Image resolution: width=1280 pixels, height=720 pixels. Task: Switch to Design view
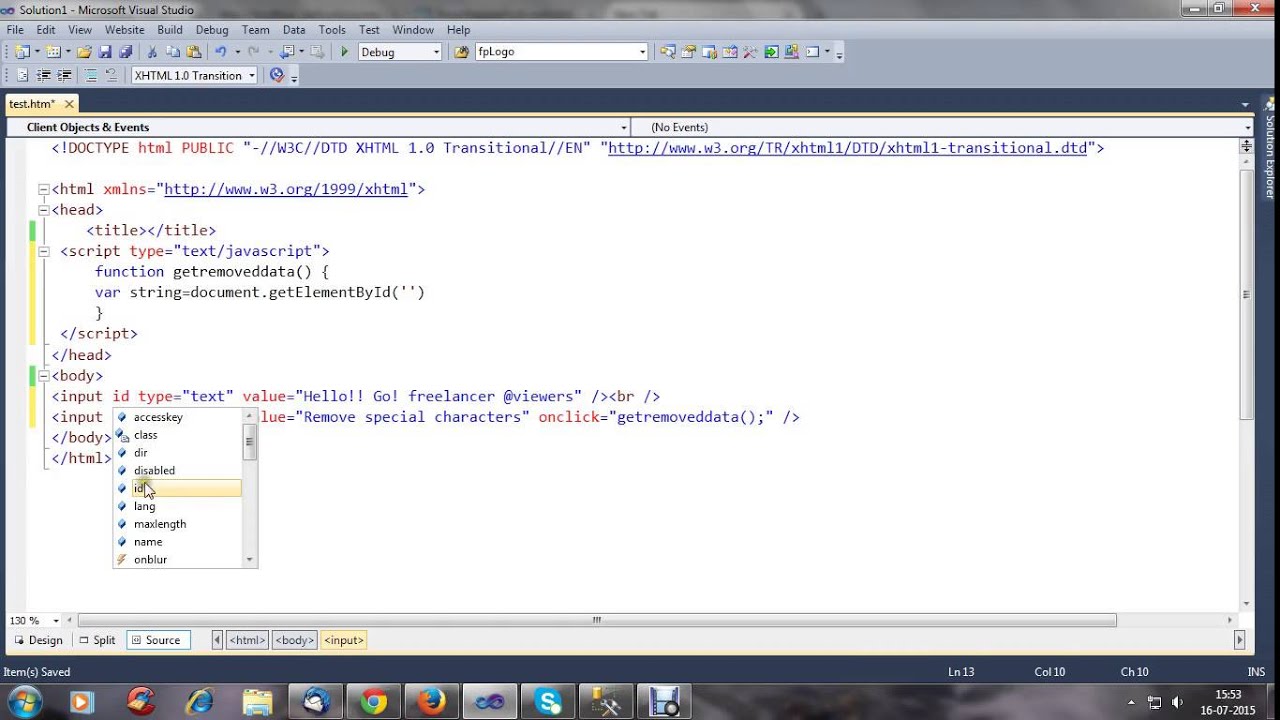point(38,640)
